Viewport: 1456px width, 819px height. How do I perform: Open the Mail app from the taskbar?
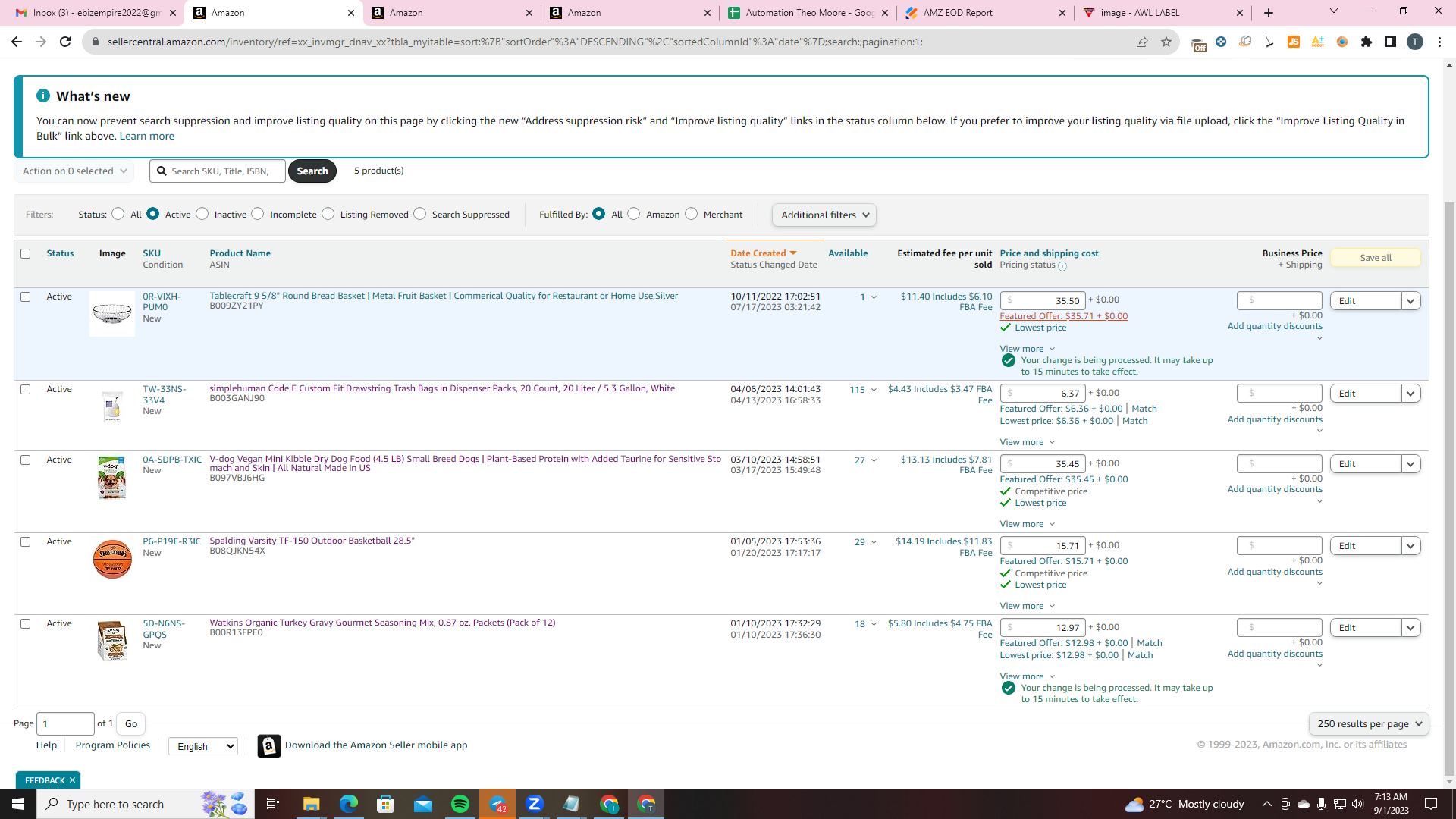(423, 804)
